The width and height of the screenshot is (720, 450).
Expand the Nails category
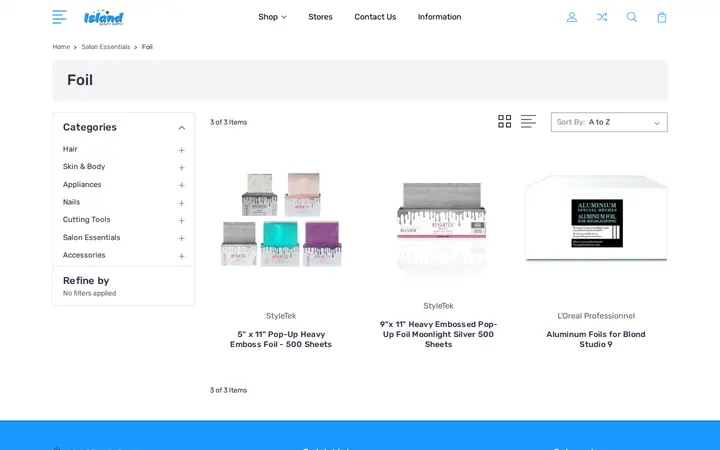click(181, 203)
